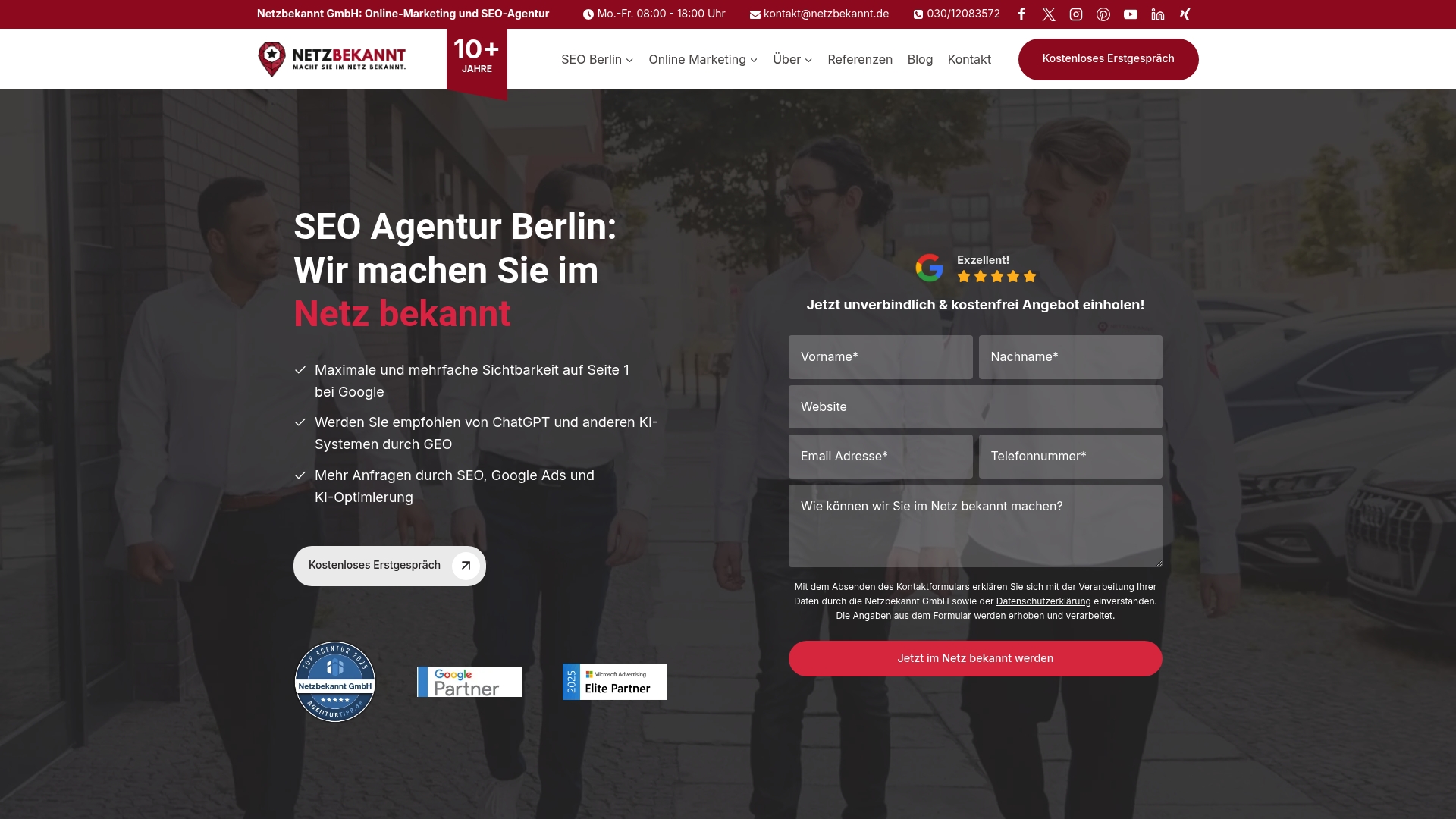Open the YouTube channel icon
This screenshot has height=819, width=1456.
[x=1130, y=14]
